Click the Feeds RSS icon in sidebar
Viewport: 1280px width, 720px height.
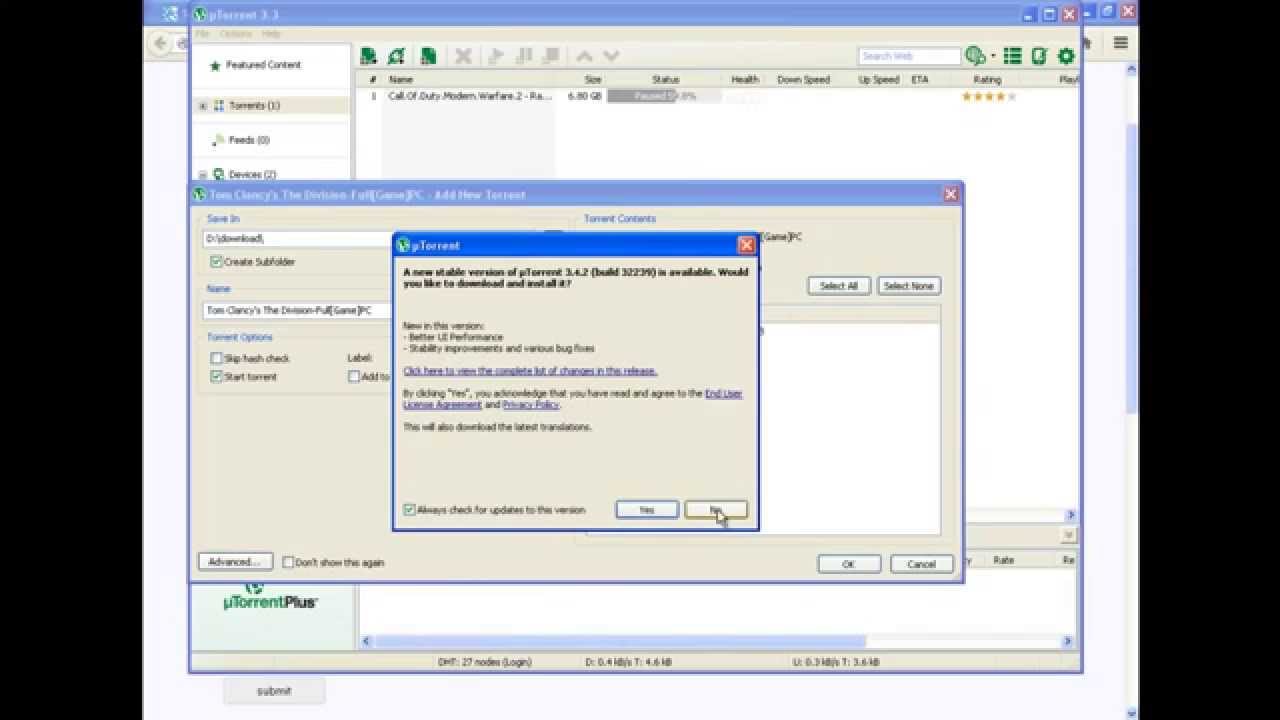(217, 140)
